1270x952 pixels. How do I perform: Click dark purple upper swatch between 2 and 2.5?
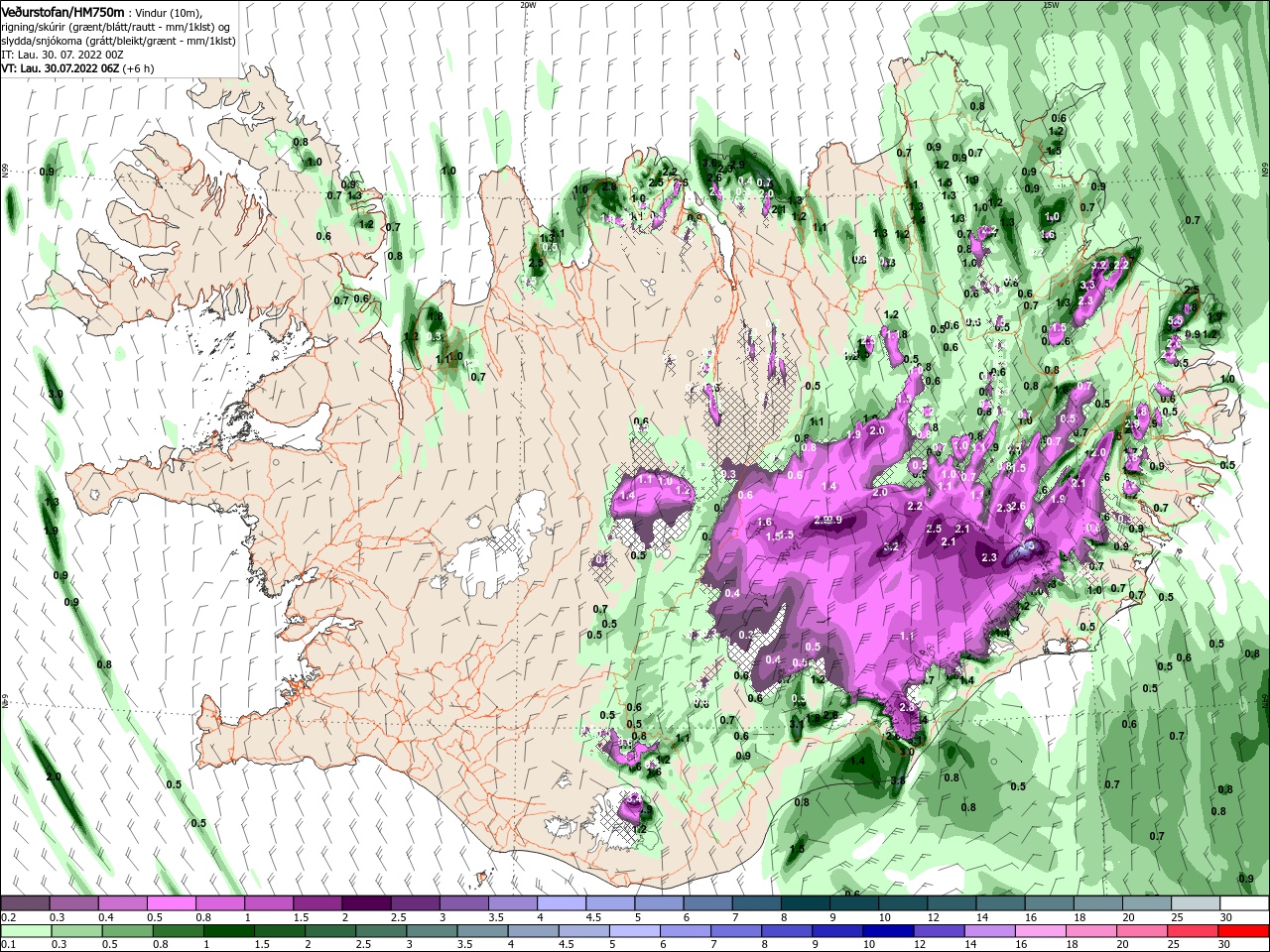pyautogui.click(x=366, y=903)
